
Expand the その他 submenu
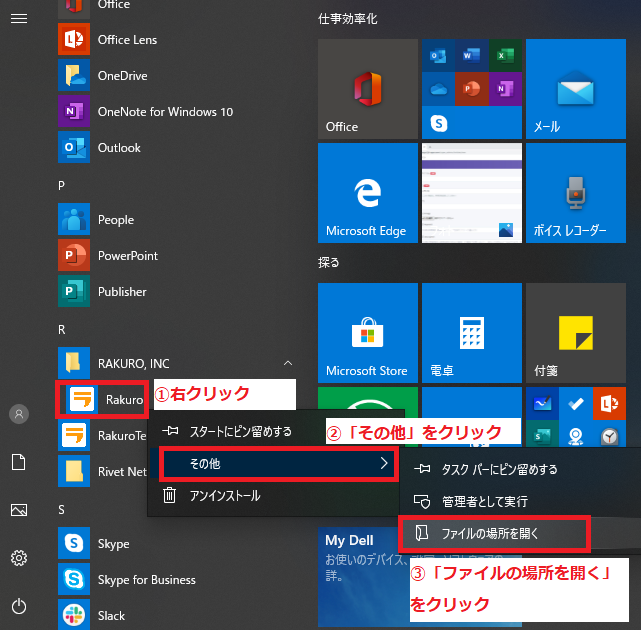[x=277, y=464]
